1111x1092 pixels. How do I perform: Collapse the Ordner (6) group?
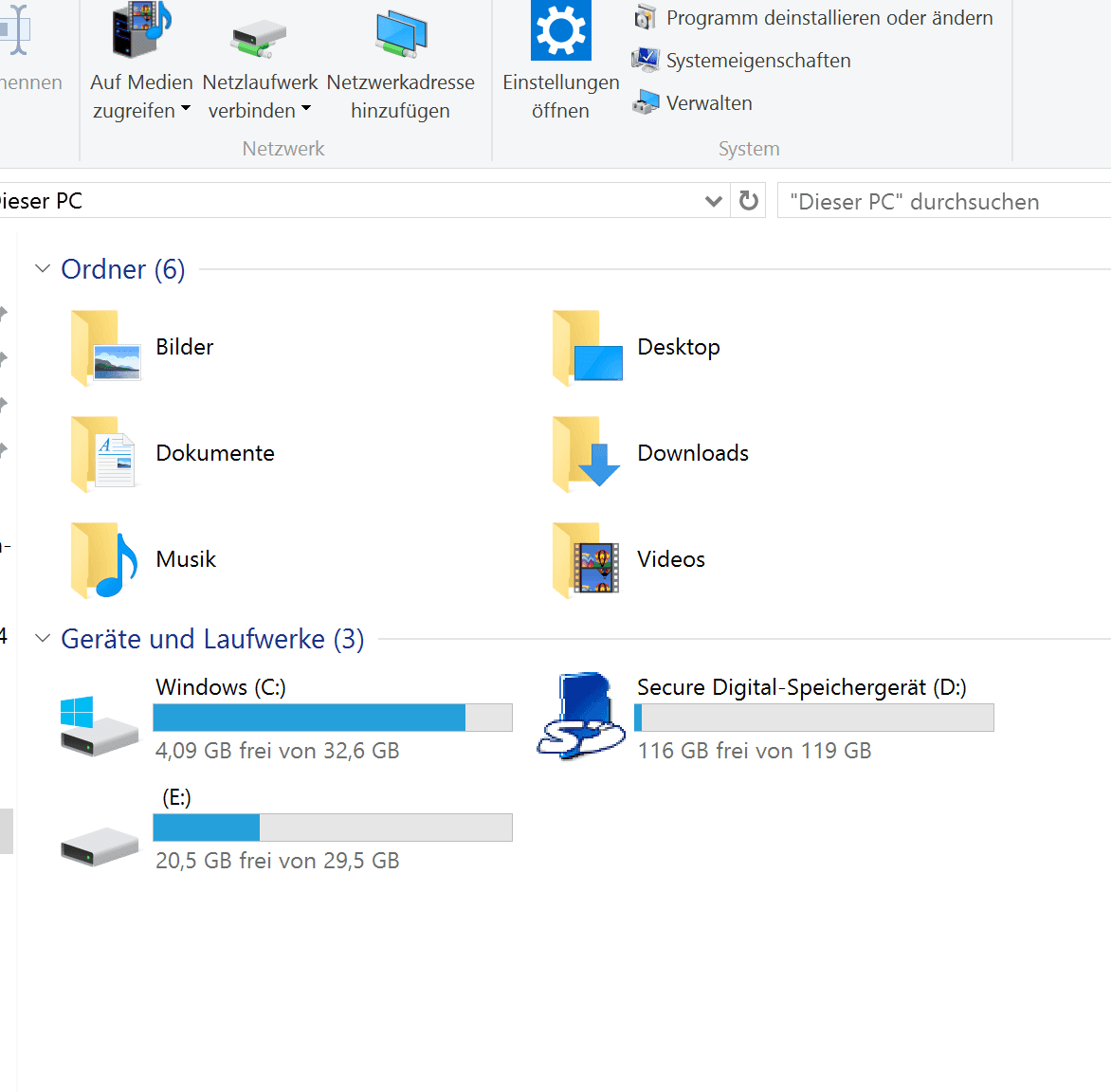(43, 268)
